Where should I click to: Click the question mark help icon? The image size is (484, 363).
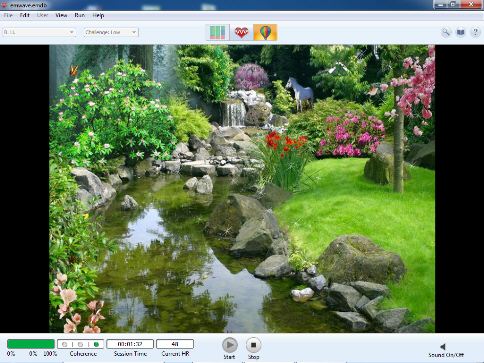tap(475, 32)
